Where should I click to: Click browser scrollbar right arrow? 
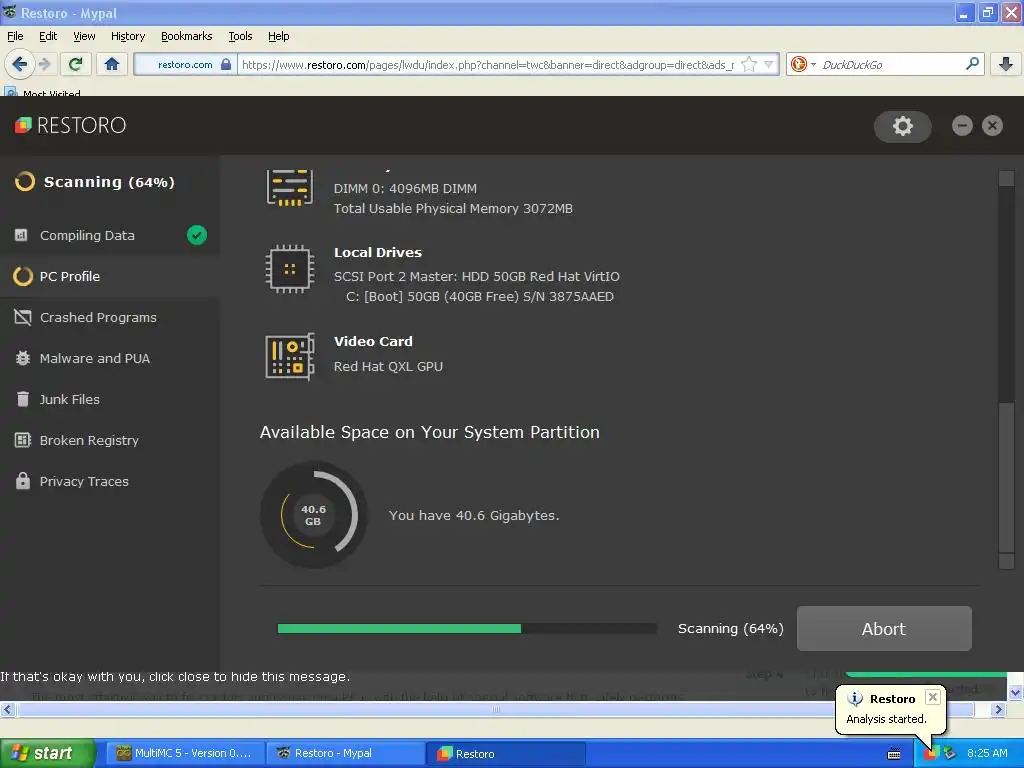coord(999,709)
